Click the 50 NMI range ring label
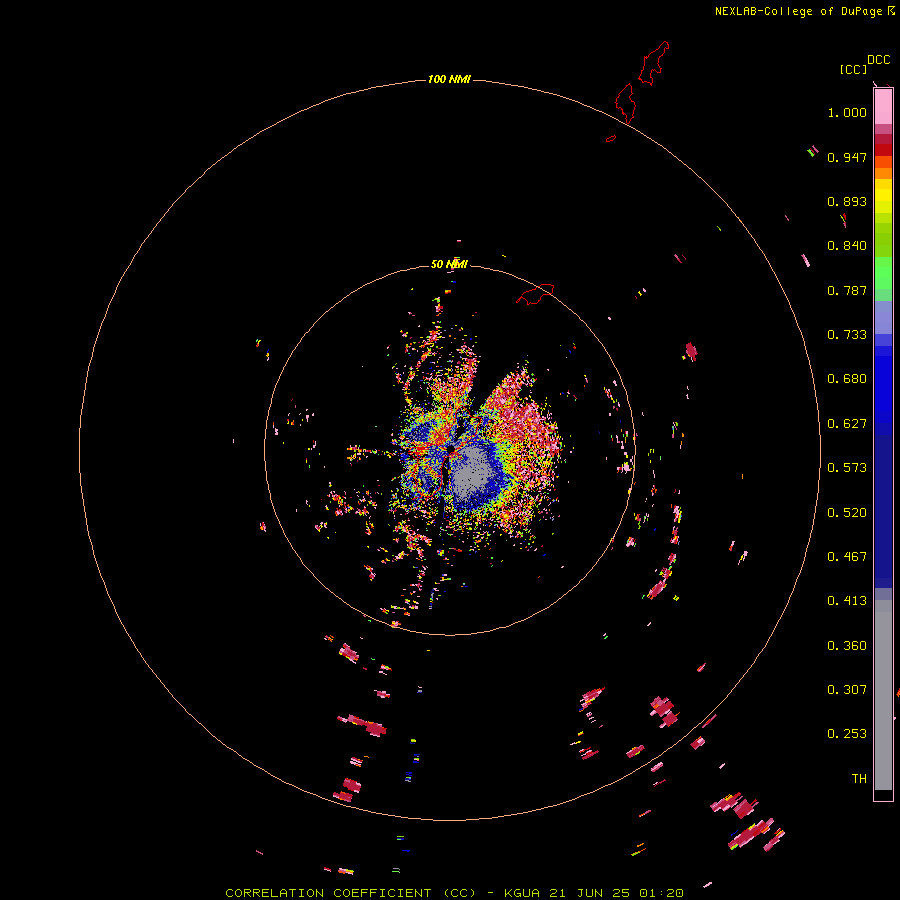The image size is (900, 900). click(449, 264)
